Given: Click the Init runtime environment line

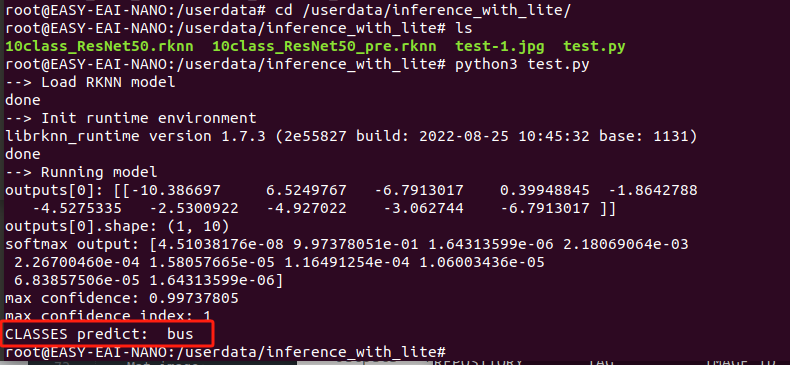Looking at the screenshot, I should point(131,119).
